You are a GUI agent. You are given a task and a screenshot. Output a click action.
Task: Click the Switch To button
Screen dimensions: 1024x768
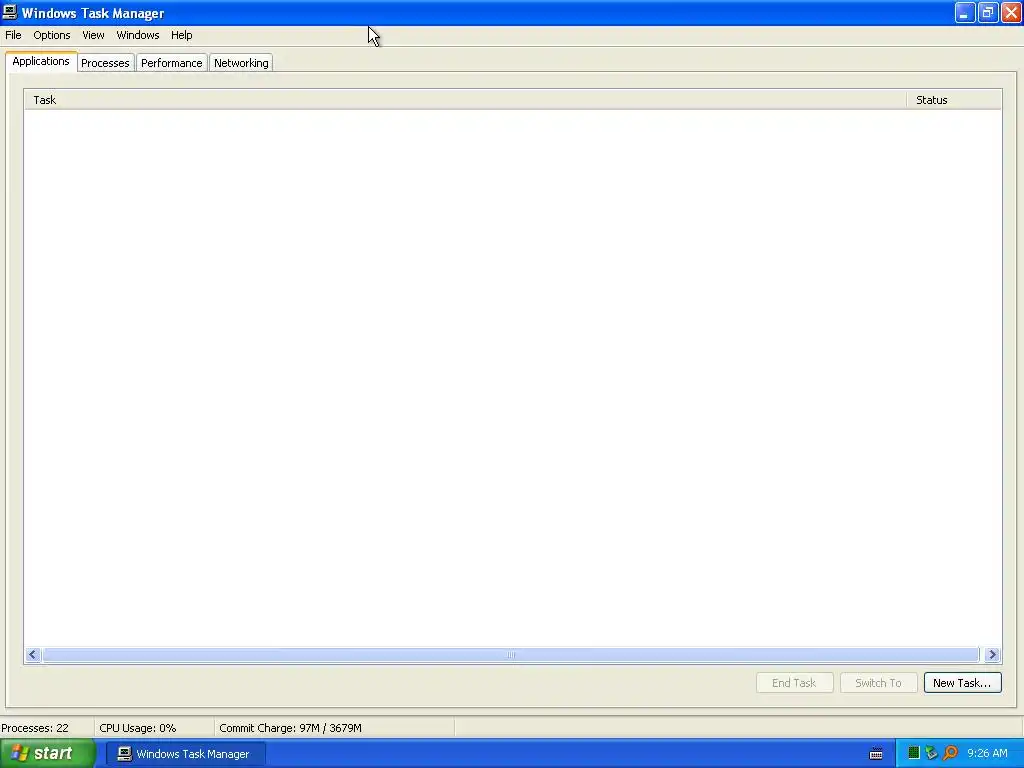[878, 683]
